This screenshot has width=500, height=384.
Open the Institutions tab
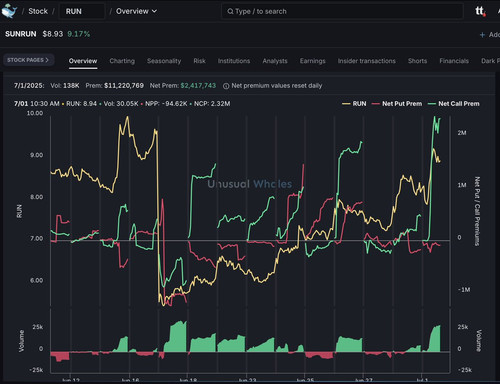pyautogui.click(x=234, y=61)
